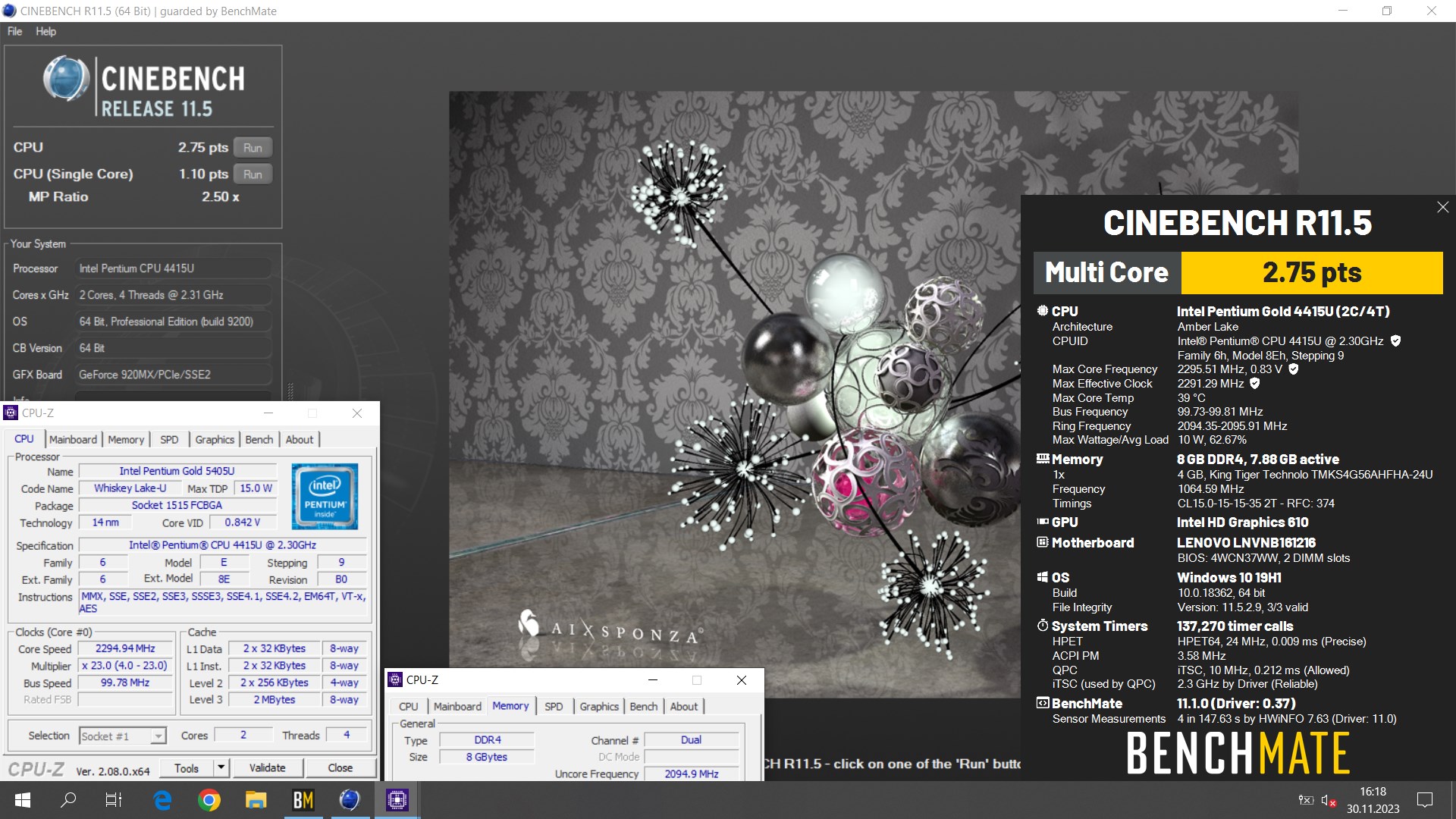
Task: Launch Google Chrome from taskbar
Action: (x=209, y=800)
